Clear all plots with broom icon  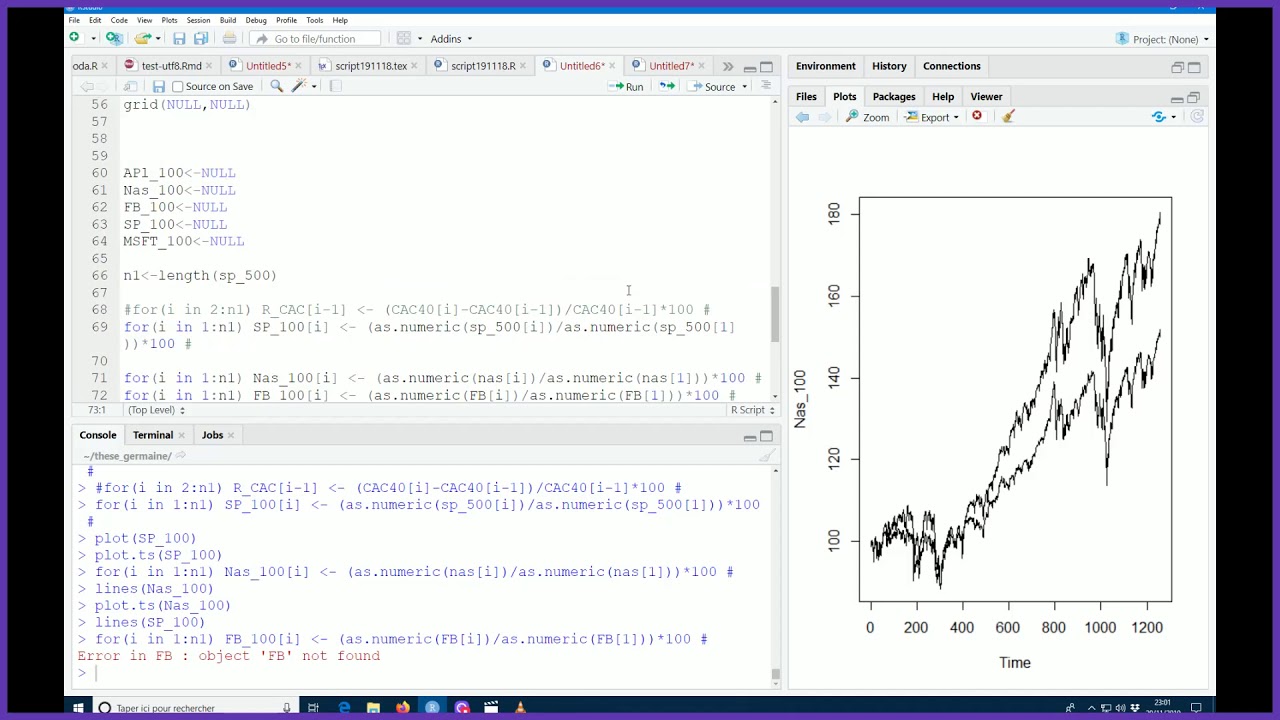(1008, 117)
